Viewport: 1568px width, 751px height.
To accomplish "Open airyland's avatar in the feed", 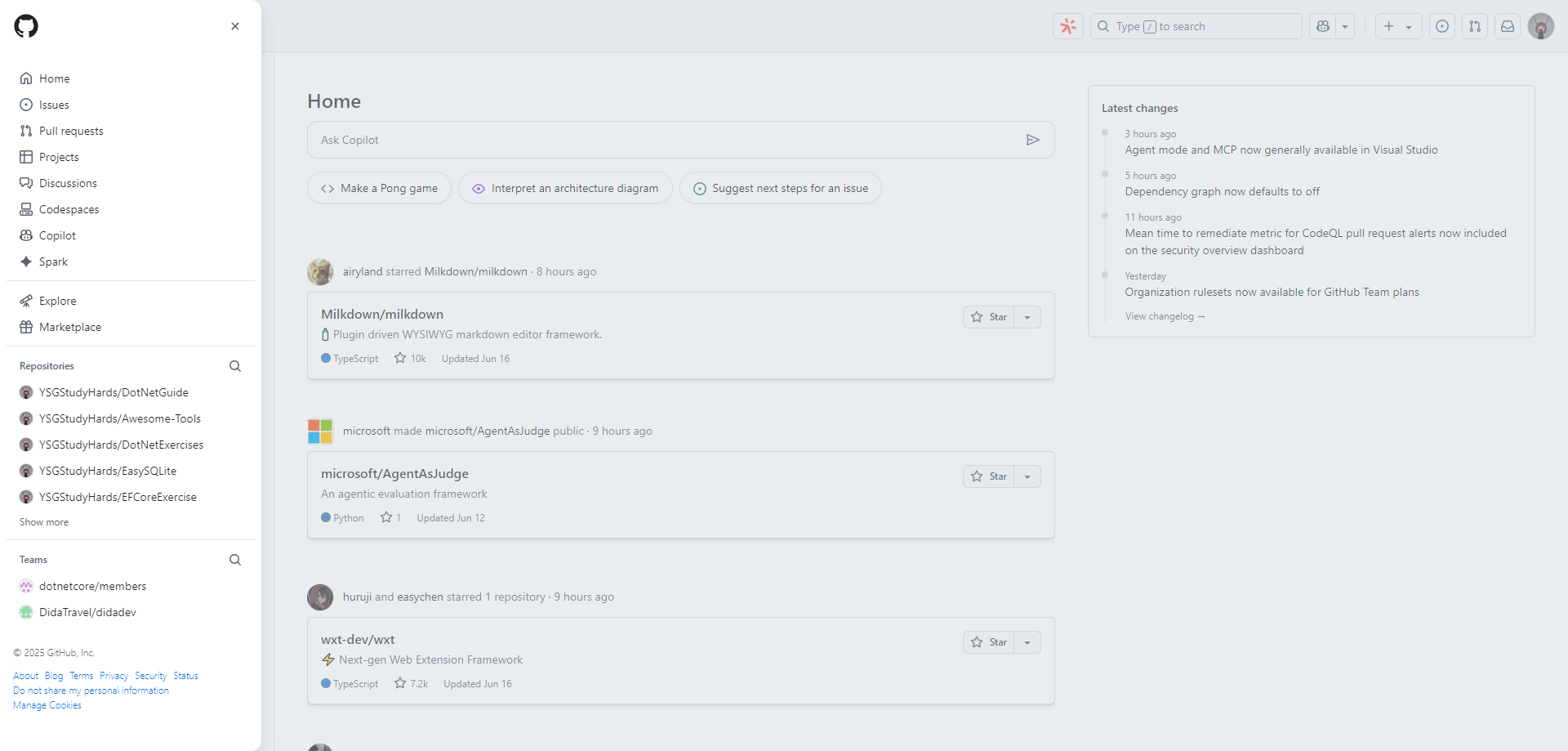I will pos(320,271).
